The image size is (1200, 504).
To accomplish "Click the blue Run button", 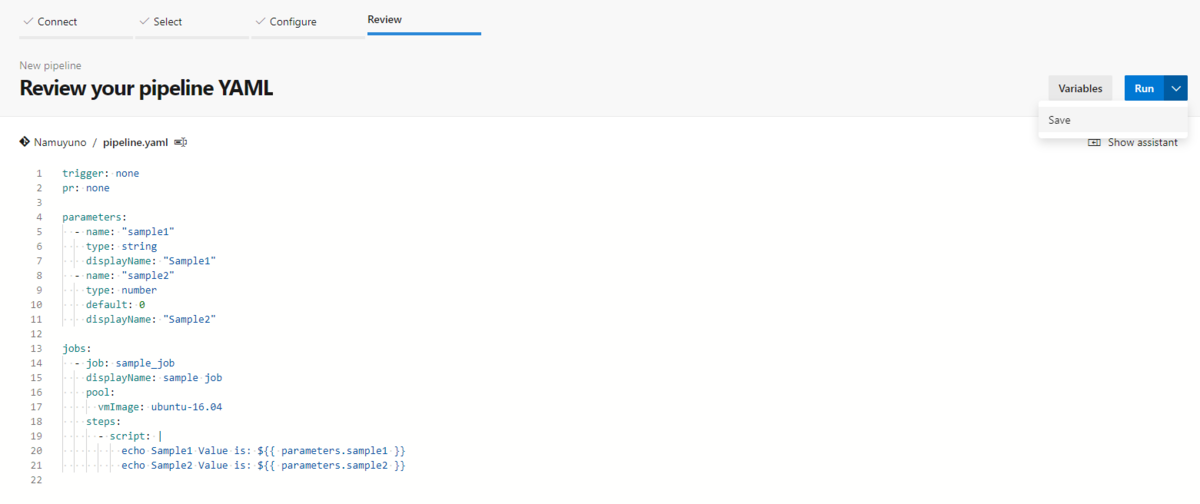I will click(1144, 88).
